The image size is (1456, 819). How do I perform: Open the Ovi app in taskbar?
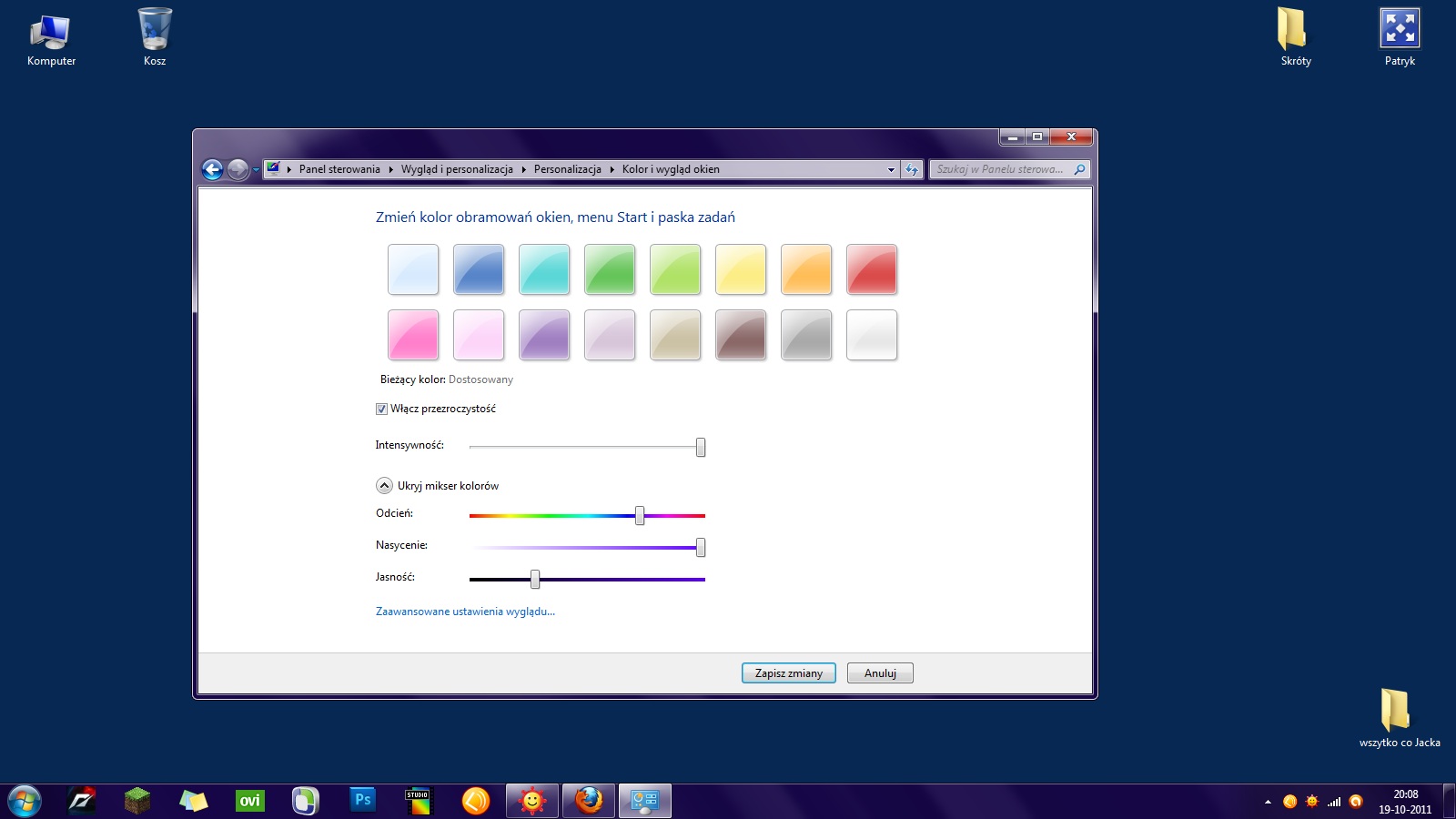(249, 801)
